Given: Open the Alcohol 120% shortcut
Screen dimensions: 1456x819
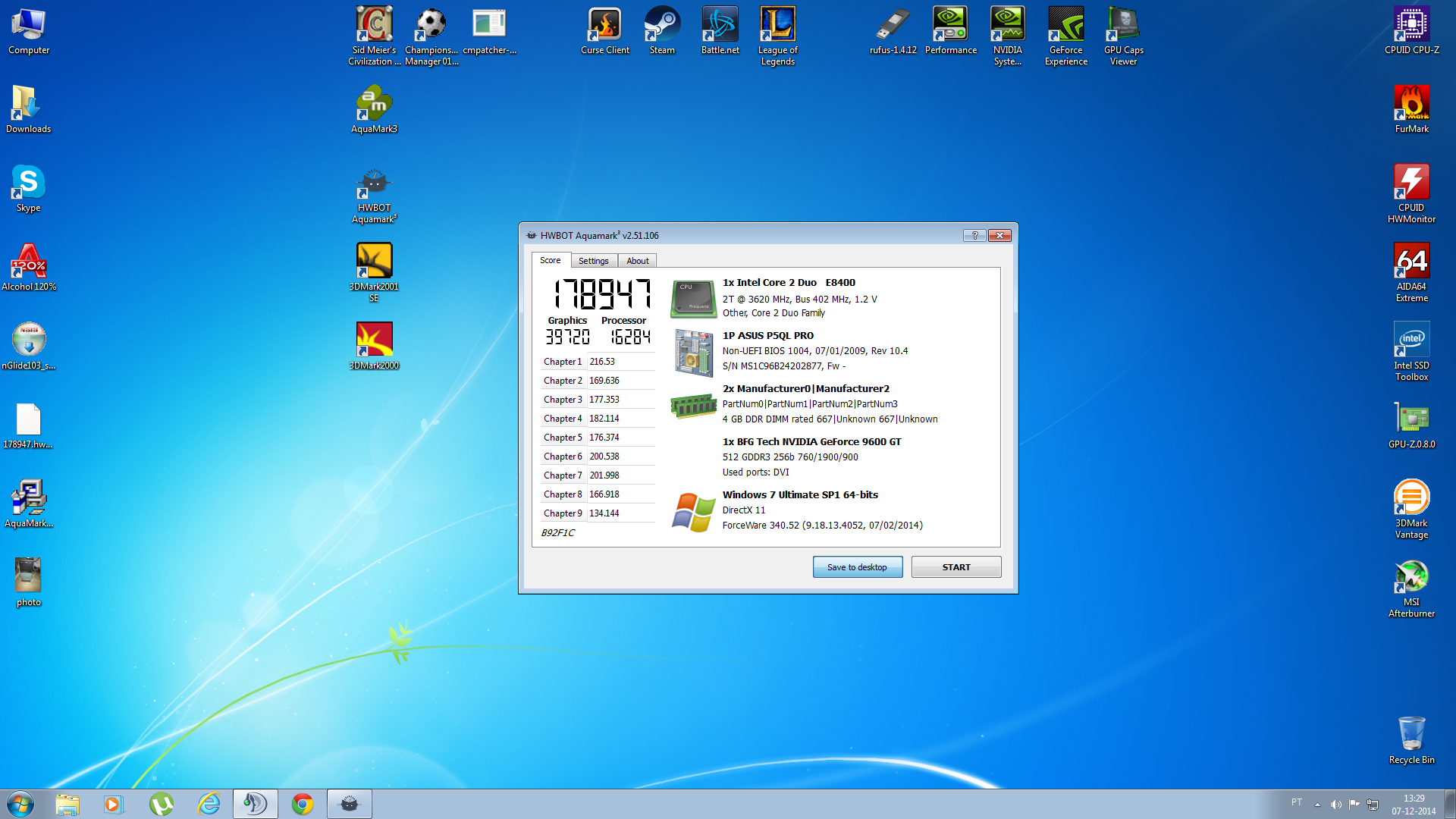Looking at the screenshot, I should tap(29, 268).
